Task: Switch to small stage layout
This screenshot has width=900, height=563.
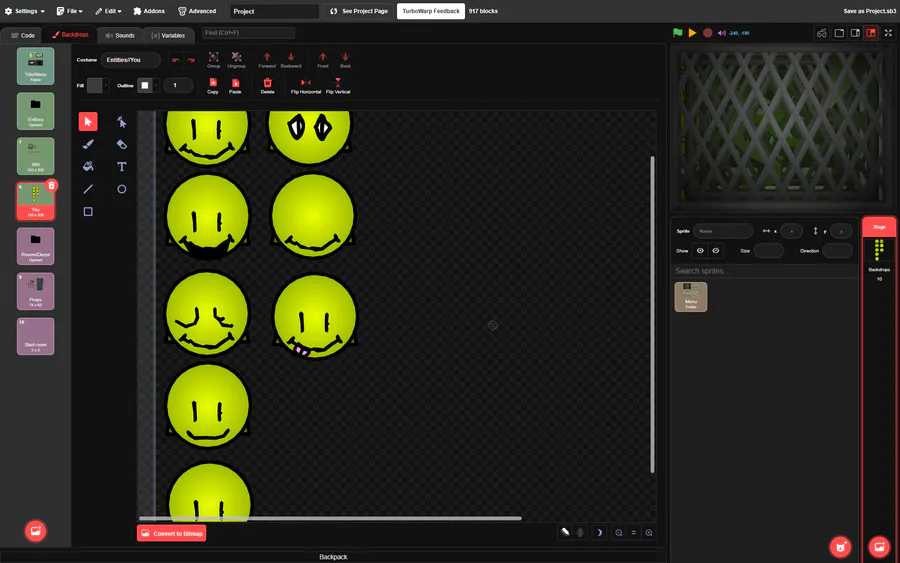Action: tap(839, 33)
